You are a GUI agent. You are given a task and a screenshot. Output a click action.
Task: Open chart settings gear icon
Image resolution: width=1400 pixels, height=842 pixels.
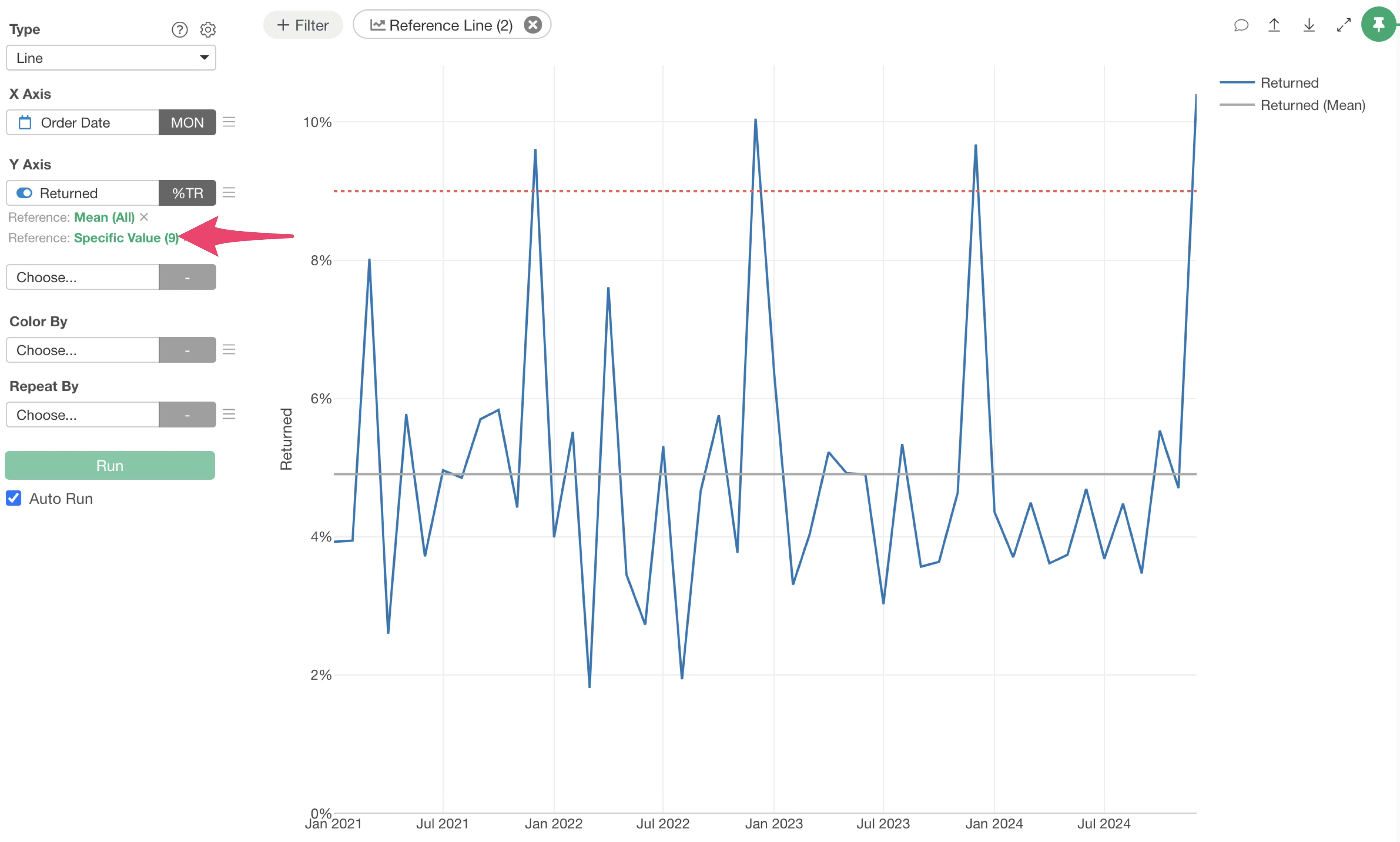tap(208, 30)
